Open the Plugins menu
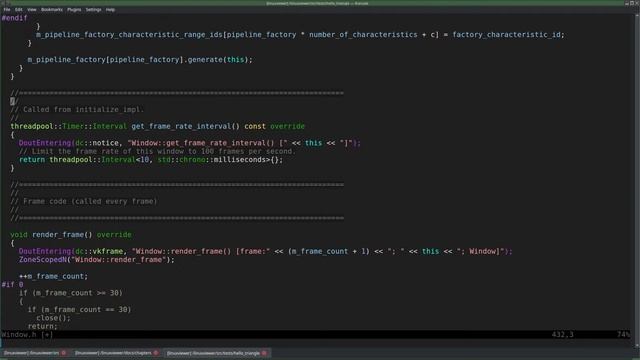This screenshot has width=640, height=360. pyautogui.click(x=74, y=9)
